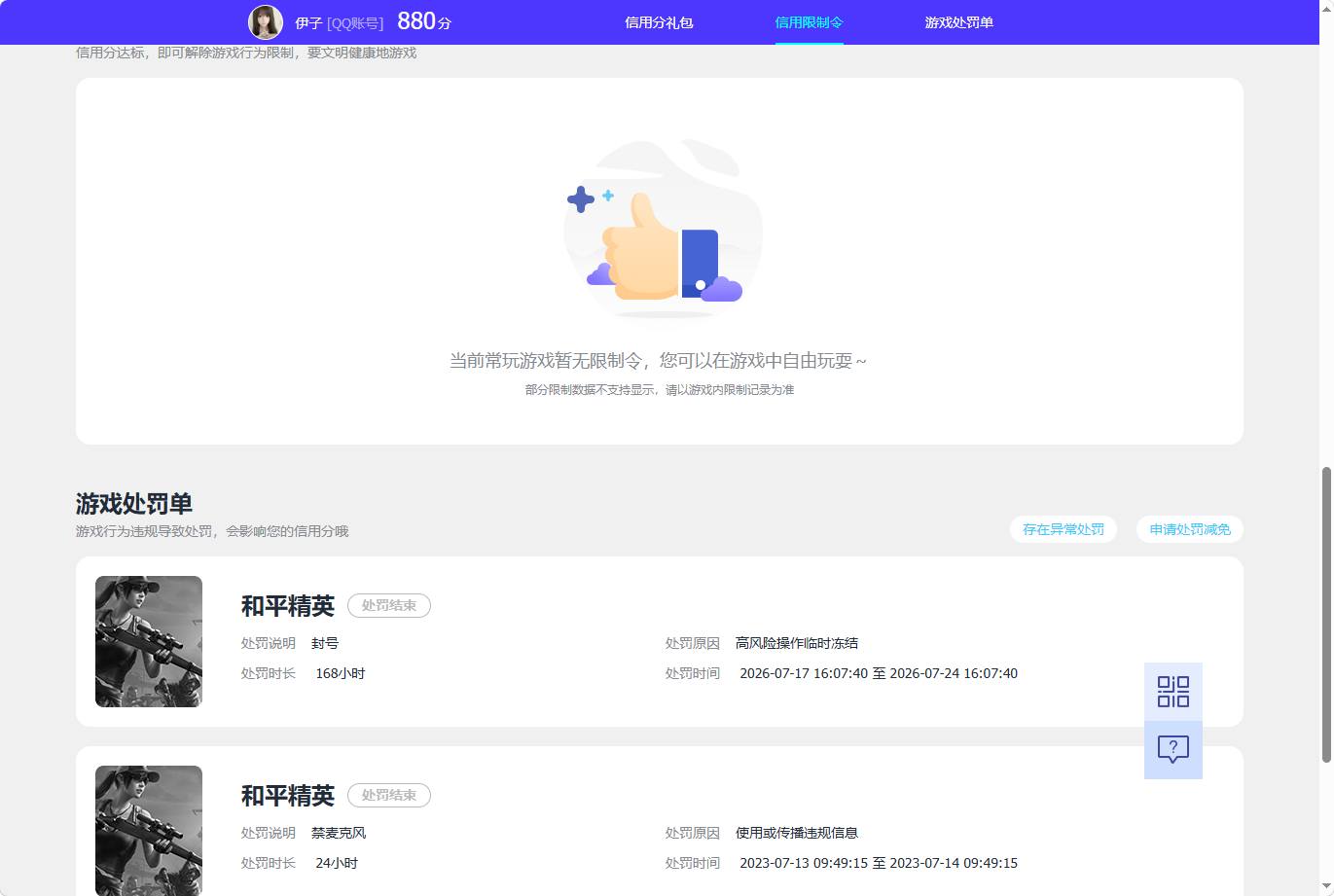The height and width of the screenshot is (896, 1334).
Task: Click the 部分限制数据不支持显示 note
Action: [x=660, y=390]
